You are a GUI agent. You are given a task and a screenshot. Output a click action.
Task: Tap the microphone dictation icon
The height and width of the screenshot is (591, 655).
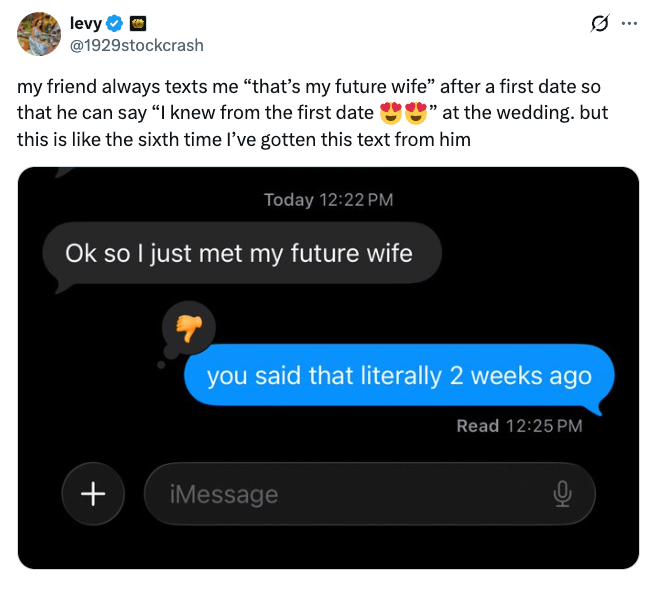point(562,493)
